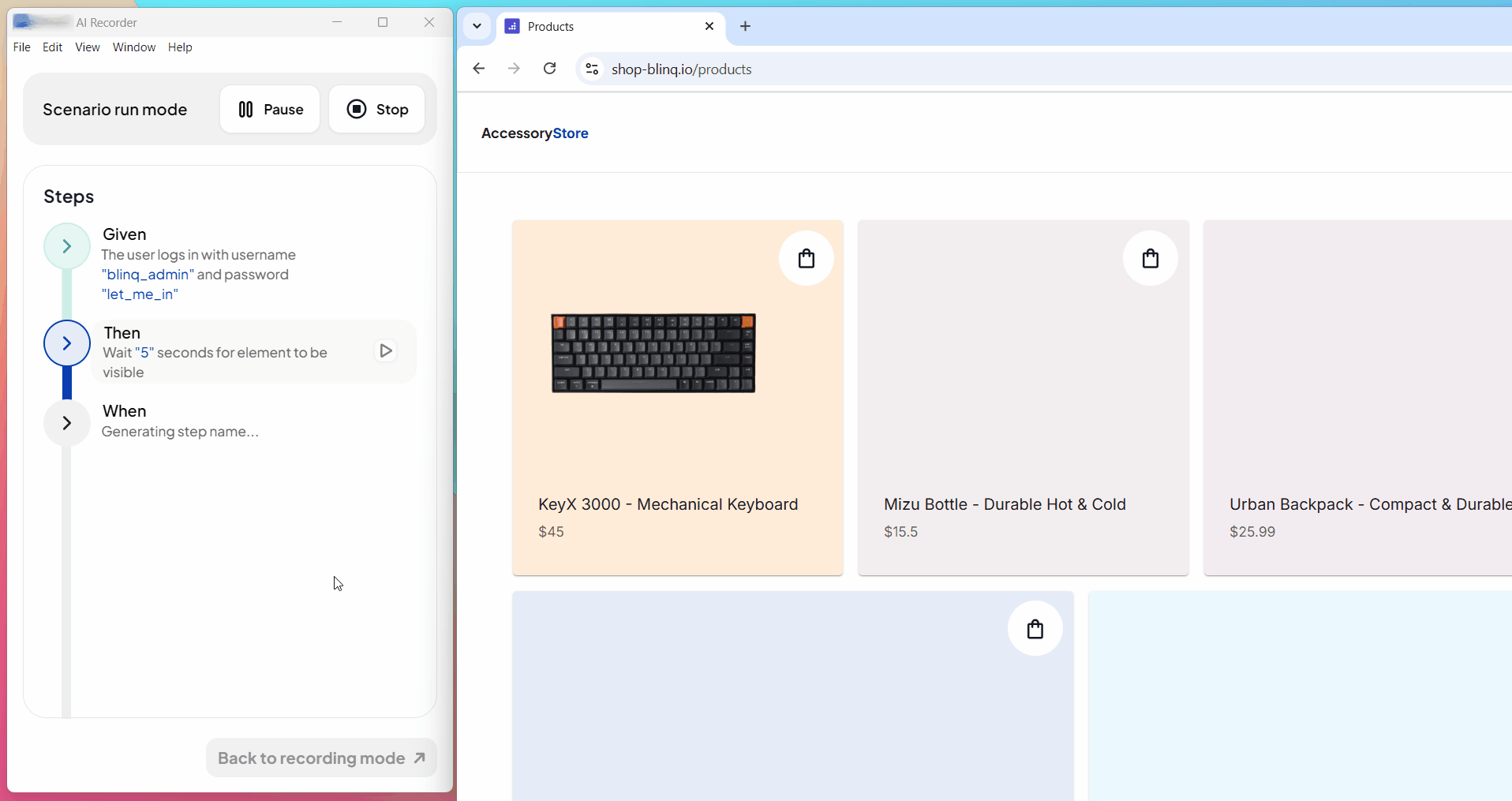Click the AccessoryStore logo link
Image resolution: width=1512 pixels, height=801 pixels.
[x=535, y=133]
